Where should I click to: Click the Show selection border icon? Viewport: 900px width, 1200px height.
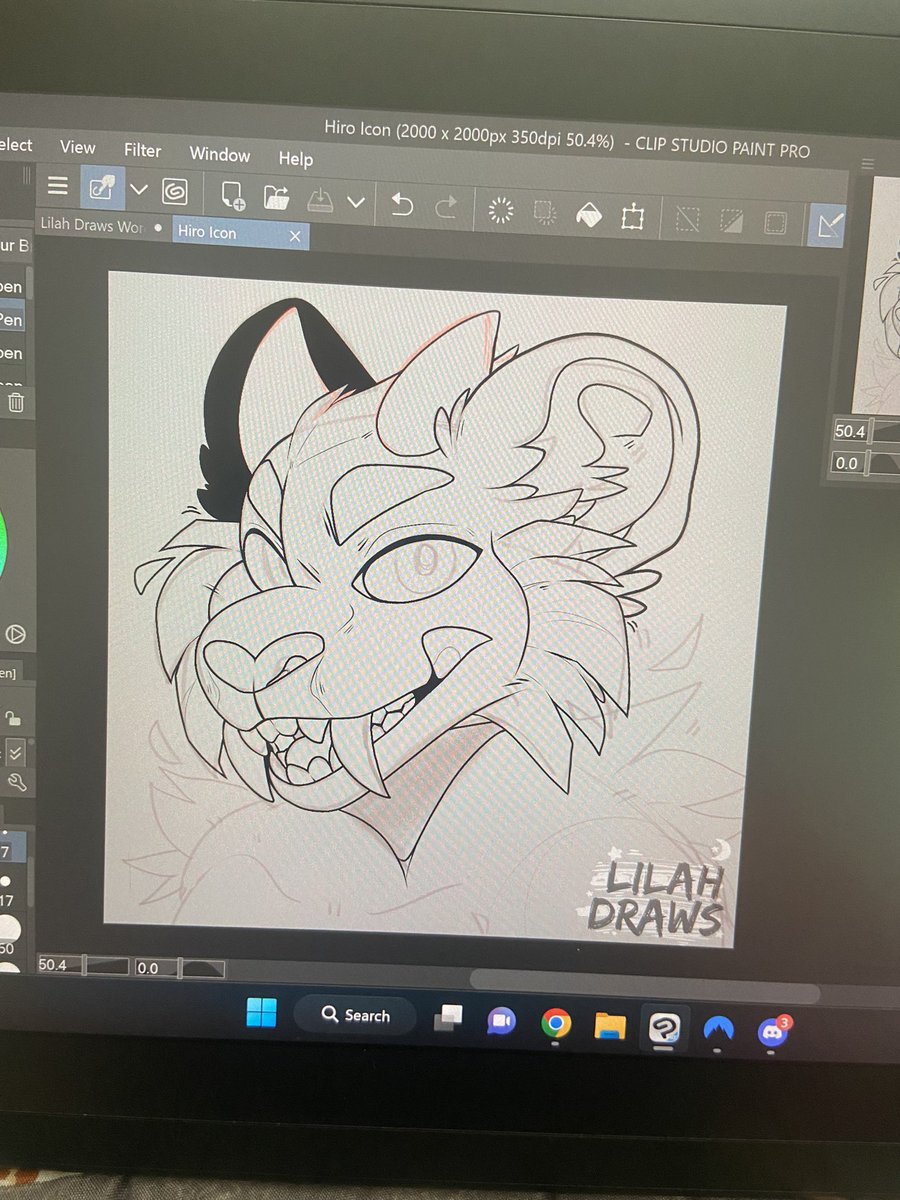tap(775, 223)
